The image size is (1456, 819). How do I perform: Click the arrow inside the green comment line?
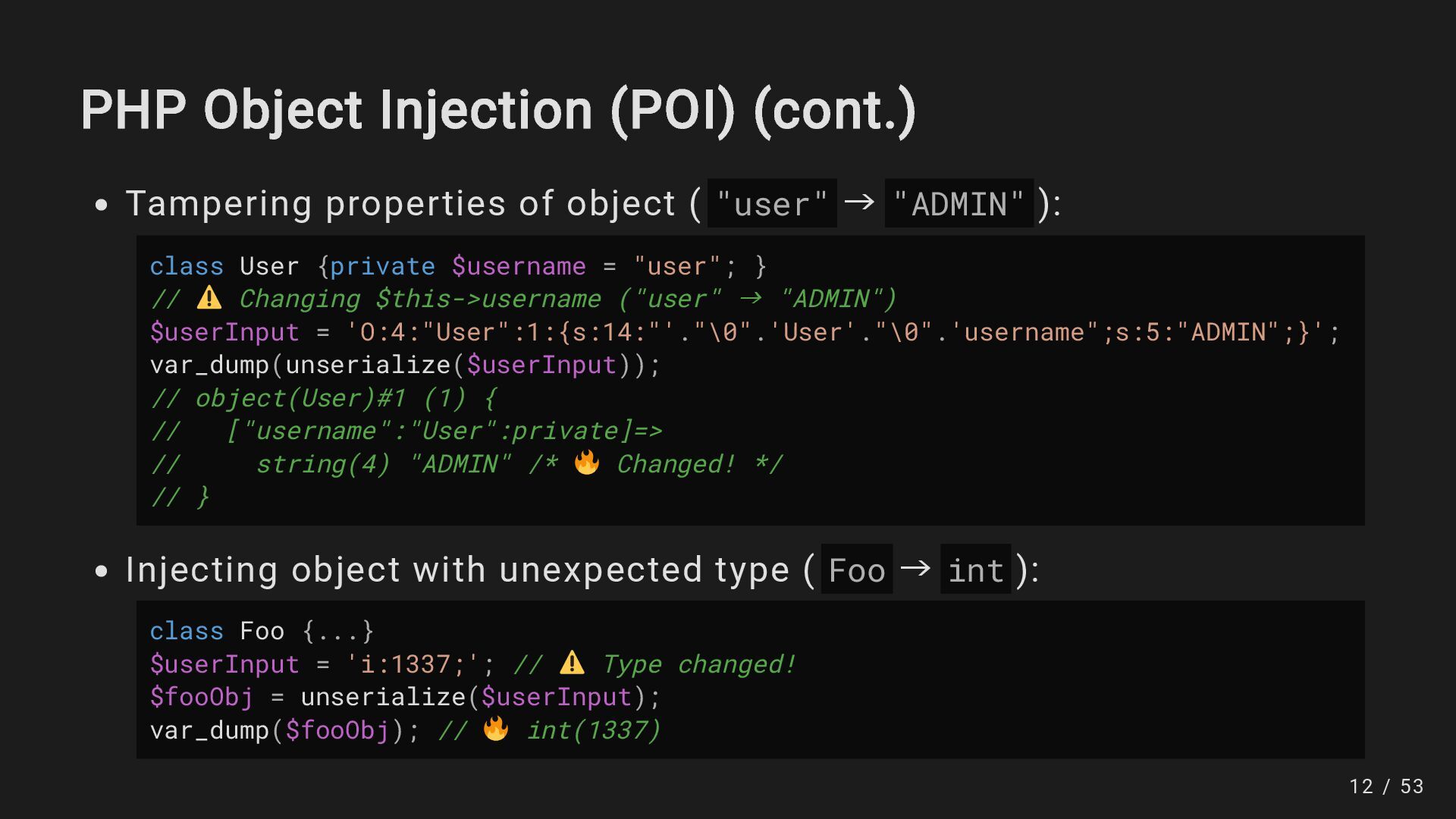(750, 298)
